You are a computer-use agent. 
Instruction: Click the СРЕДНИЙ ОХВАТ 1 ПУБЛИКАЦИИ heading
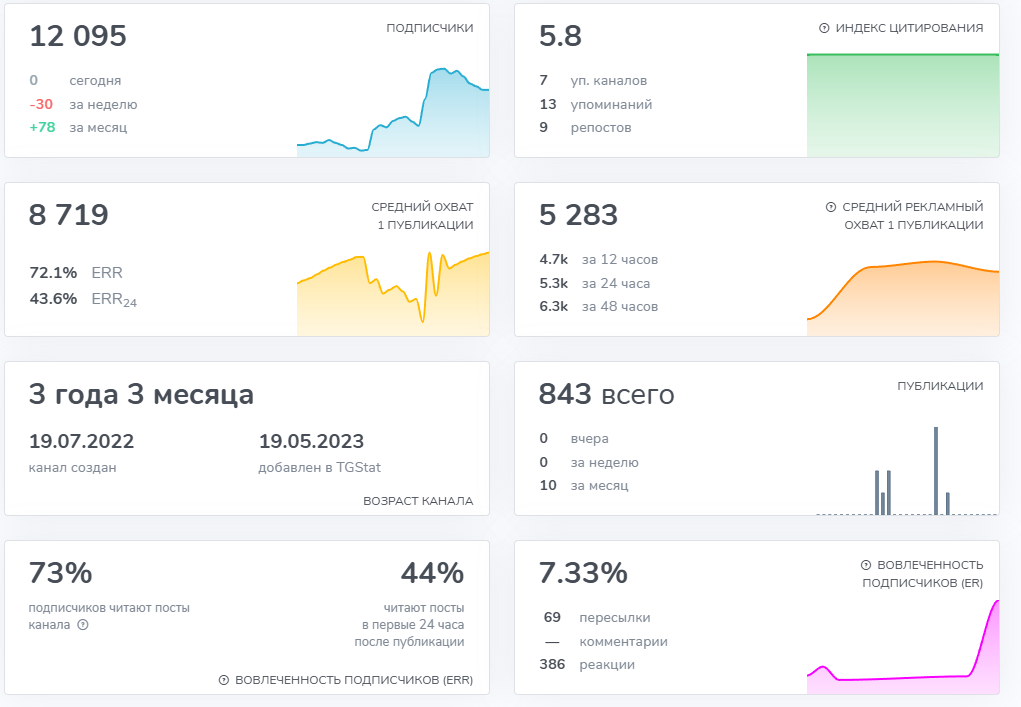pos(422,216)
